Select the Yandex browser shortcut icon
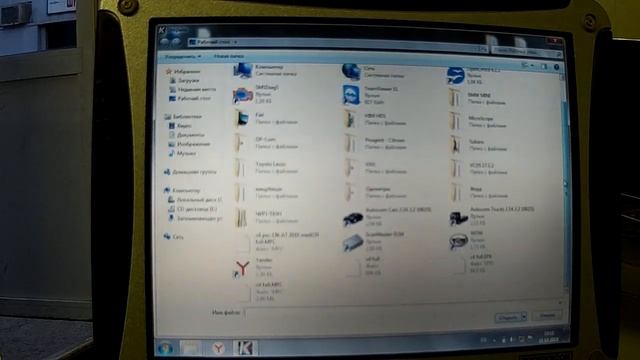640x360 pixels. [242, 269]
